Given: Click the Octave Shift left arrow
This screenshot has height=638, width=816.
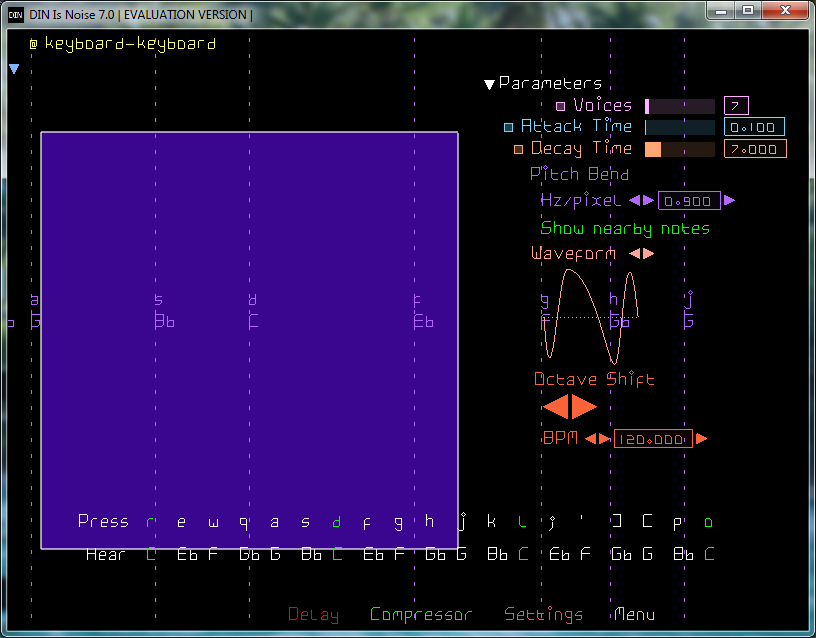Looking at the screenshot, I should coord(555,407).
